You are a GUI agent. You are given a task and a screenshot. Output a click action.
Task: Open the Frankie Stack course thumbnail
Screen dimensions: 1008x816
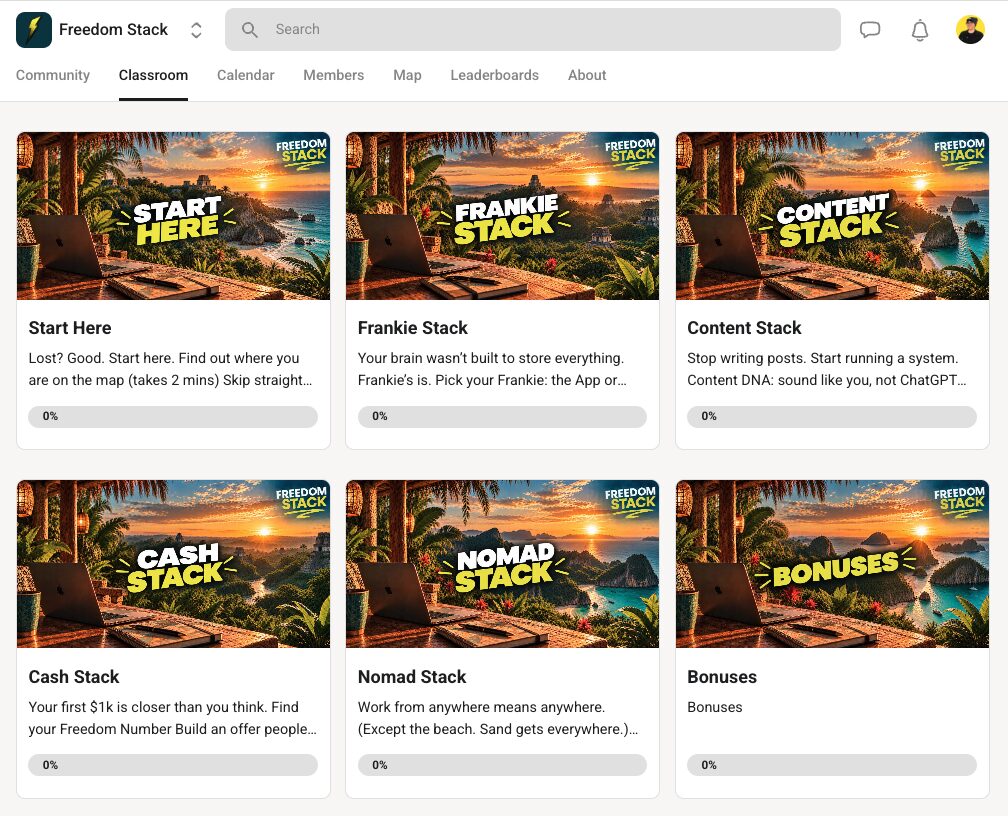[x=503, y=216]
